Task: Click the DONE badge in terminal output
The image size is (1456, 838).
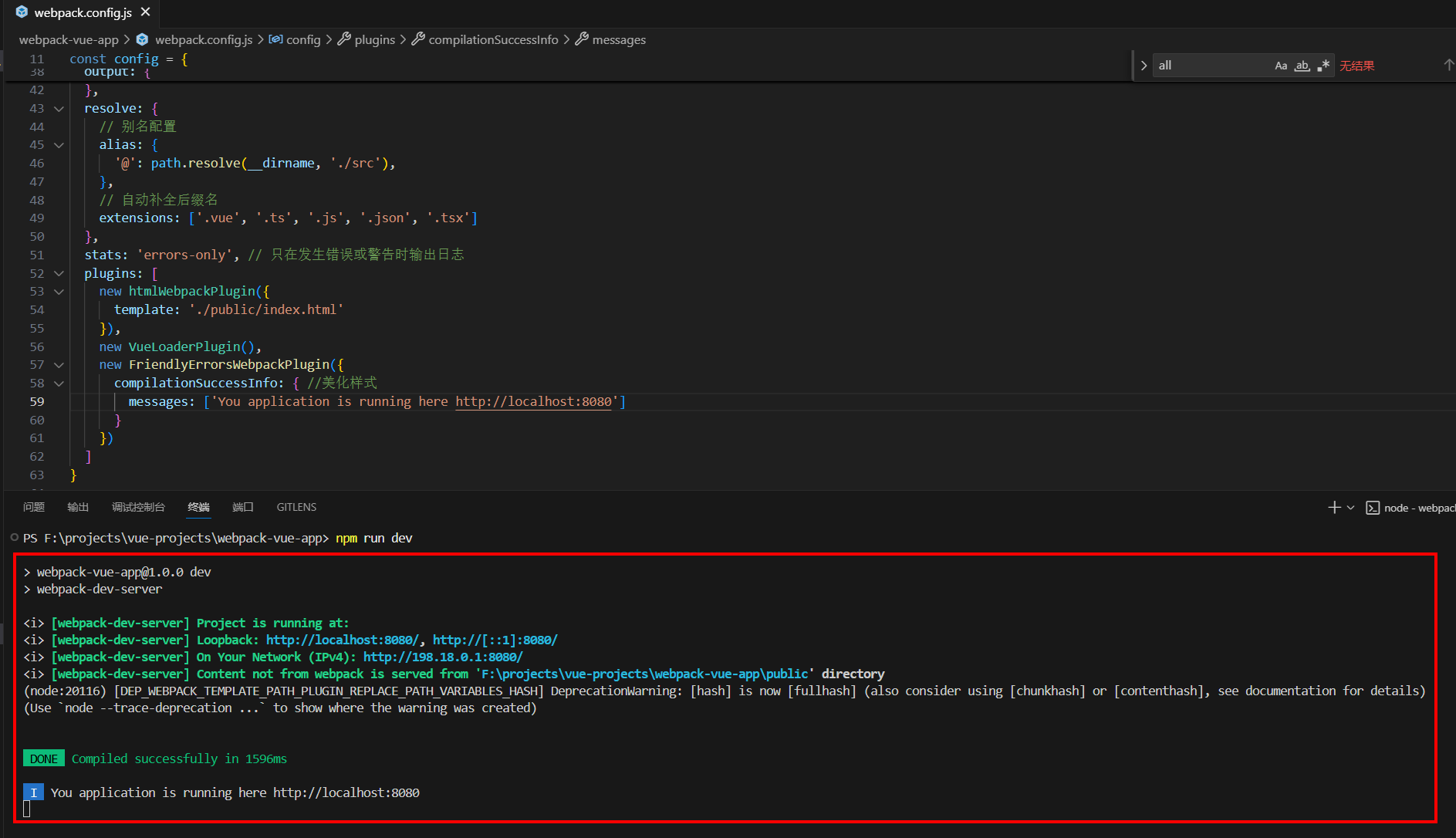Action: click(x=44, y=759)
